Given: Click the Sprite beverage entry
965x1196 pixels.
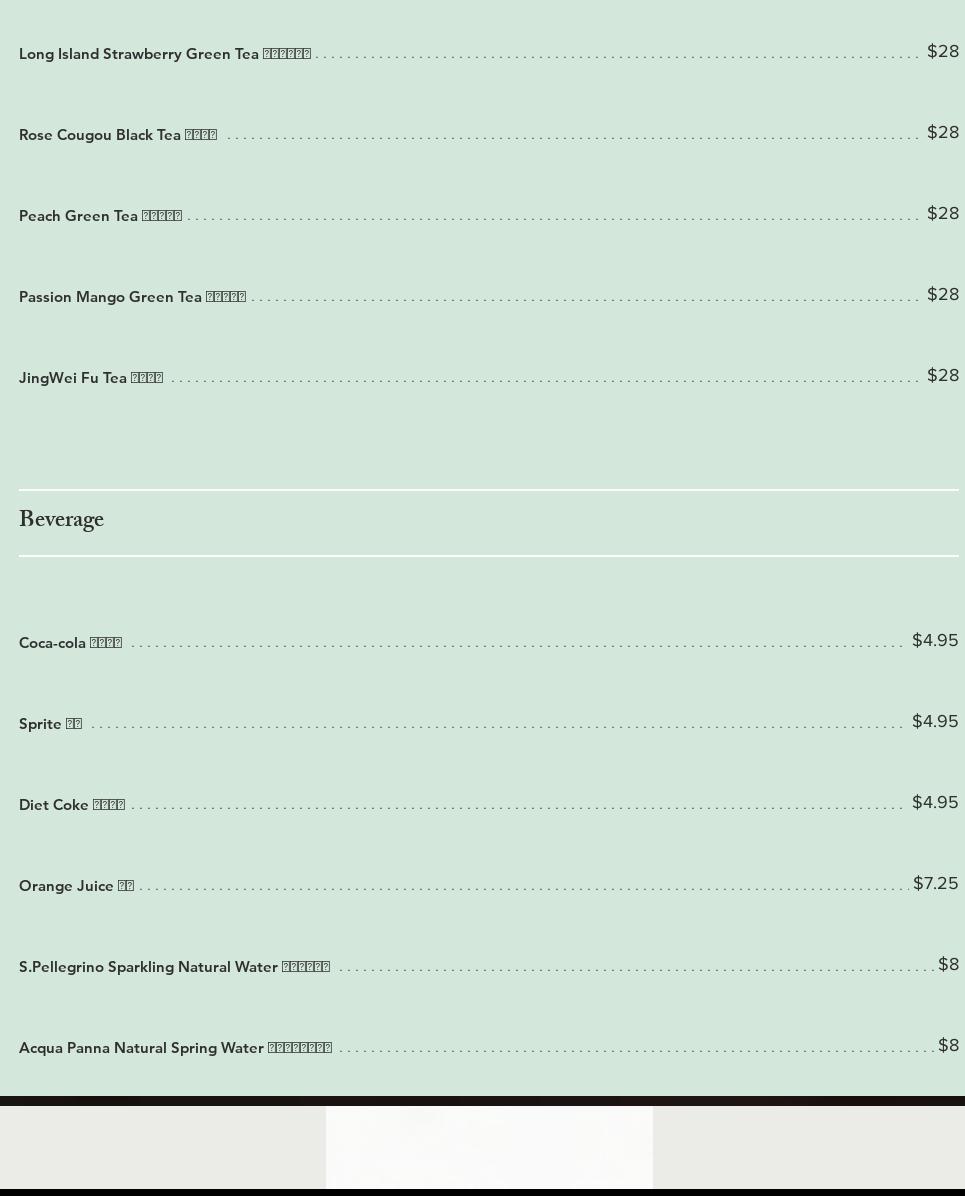Looking at the screenshot, I should pos(50,724).
